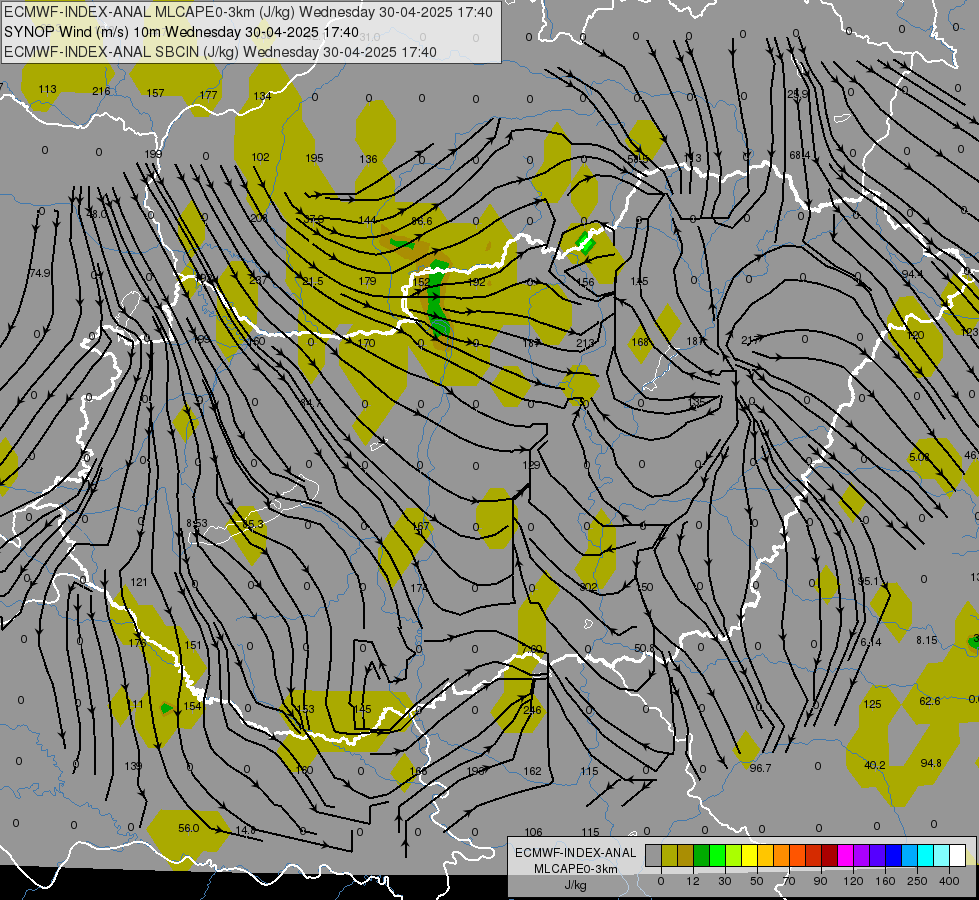Click the map value 62.6 at right side
Screen dimensions: 979x900
[x=930, y=701]
